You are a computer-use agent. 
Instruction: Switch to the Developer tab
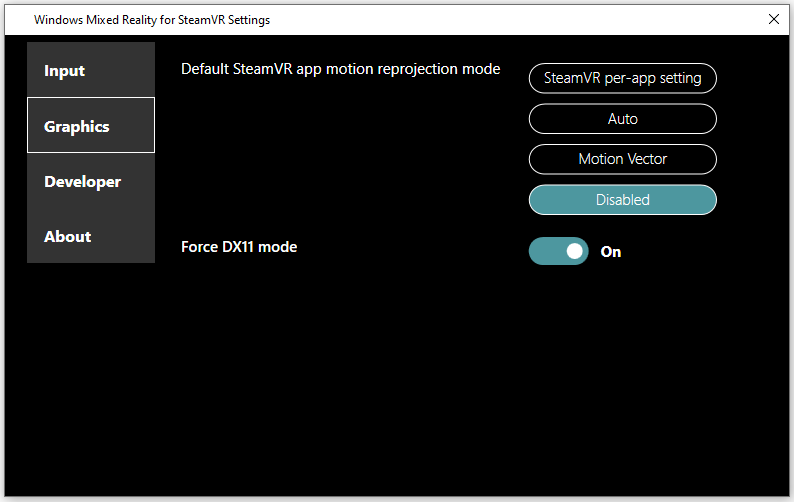click(x=91, y=181)
